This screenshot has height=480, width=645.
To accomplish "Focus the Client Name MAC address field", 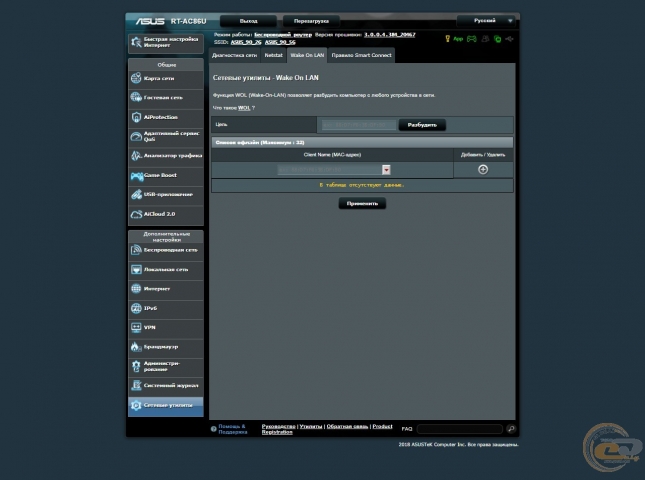I will click(x=330, y=169).
